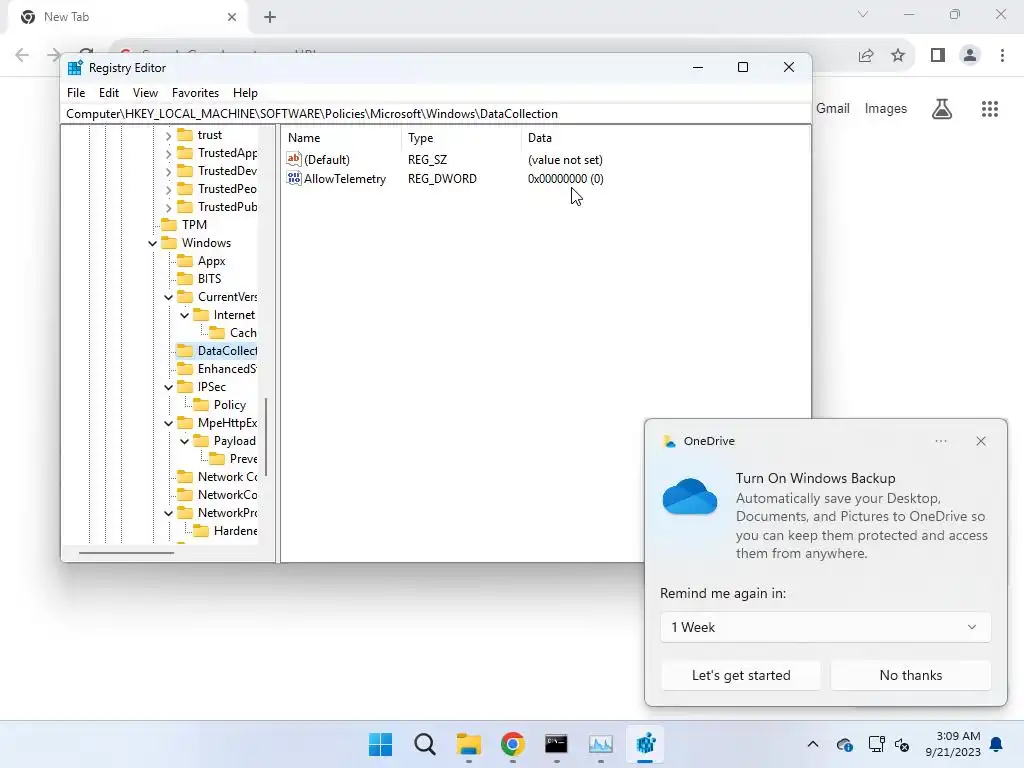This screenshot has height=768, width=1024.
Task: Open File Explorer from the taskbar
Action: (468, 744)
